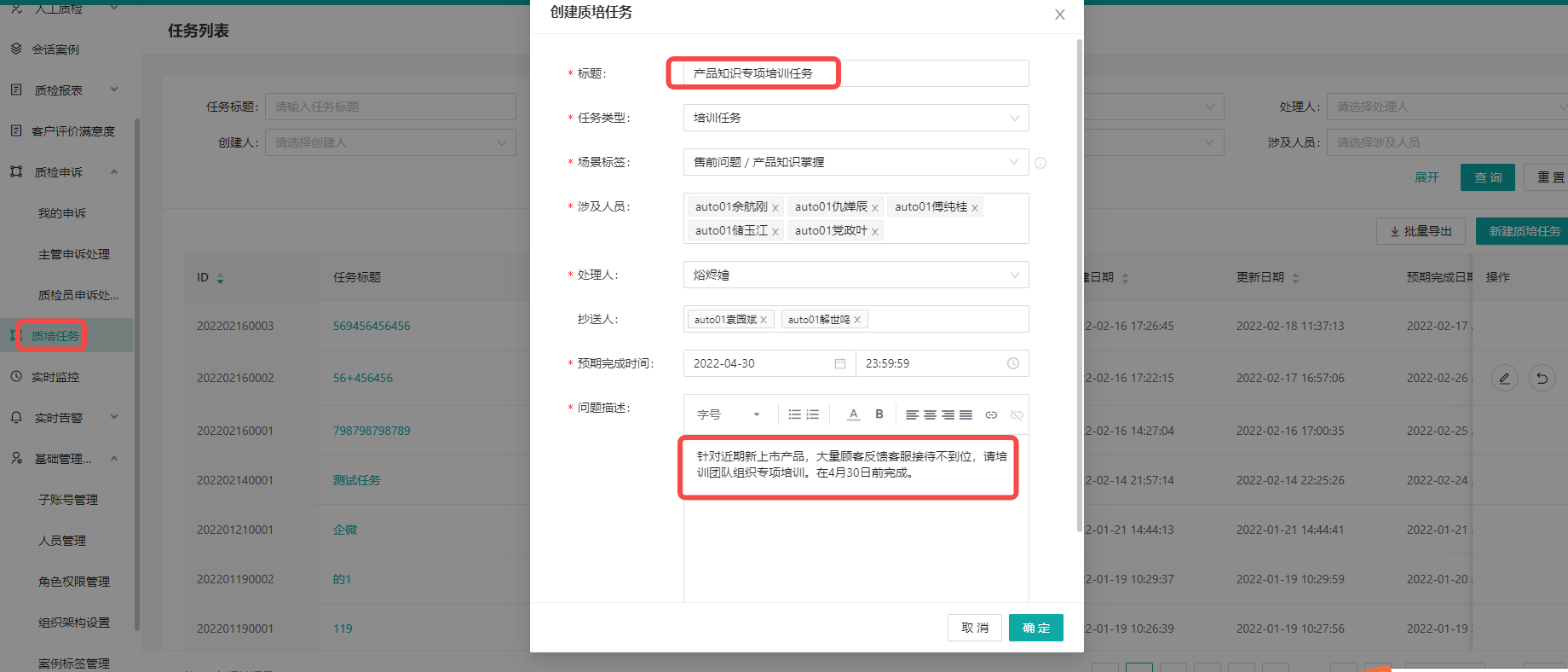Open 人员管理 submenu item
The width and height of the screenshot is (1568, 672).
[x=62, y=541]
